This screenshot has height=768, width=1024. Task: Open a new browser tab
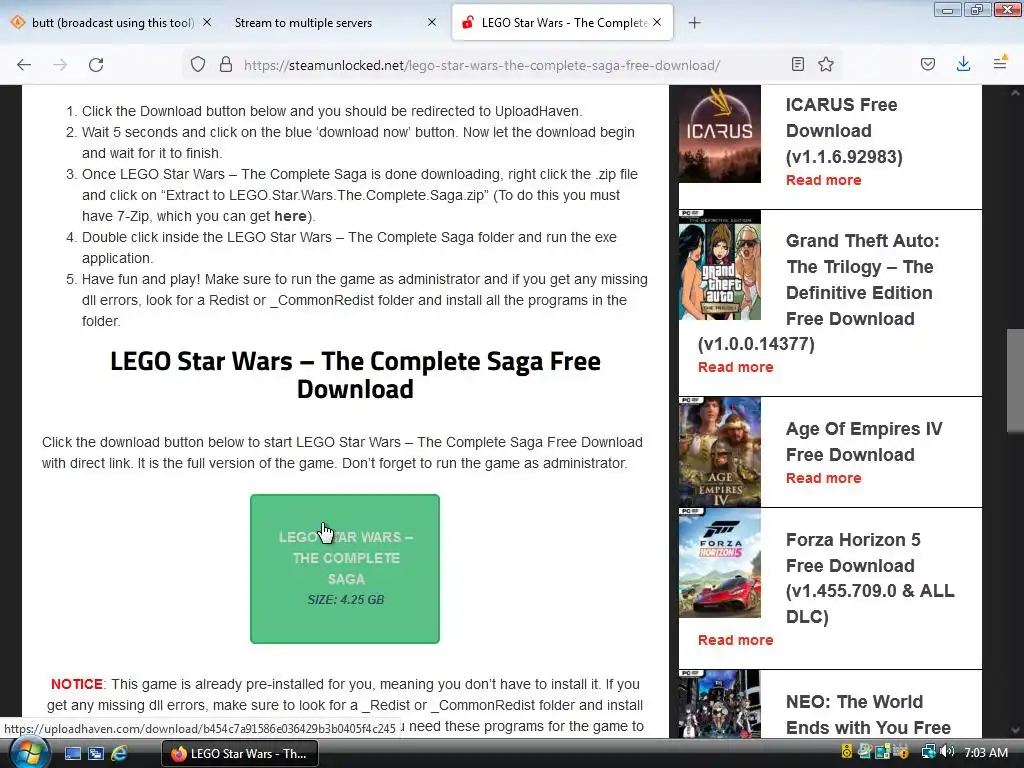pos(694,23)
